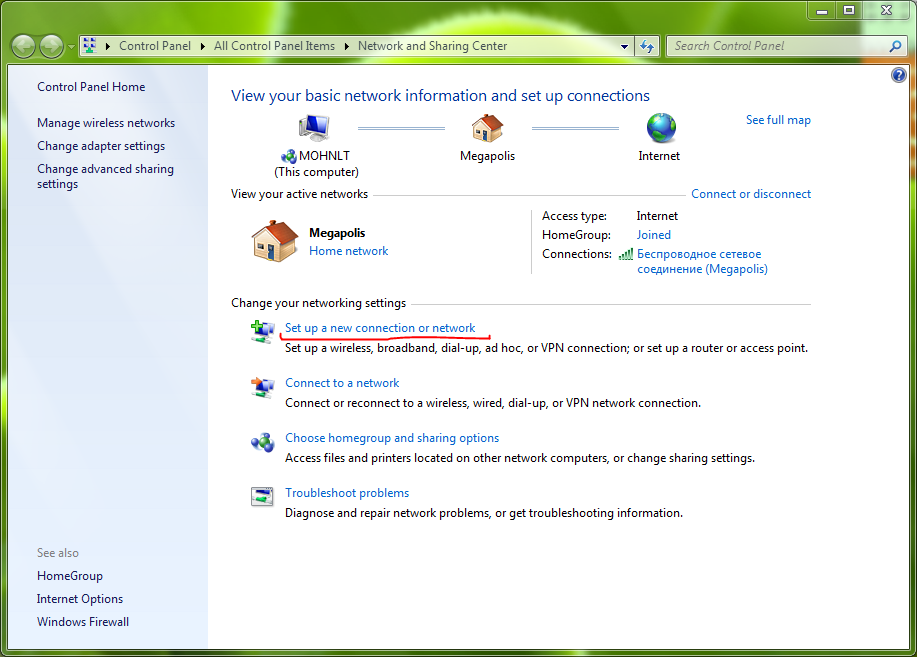Open the Help question mark button
The image size is (917, 657).
(x=897, y=76)
